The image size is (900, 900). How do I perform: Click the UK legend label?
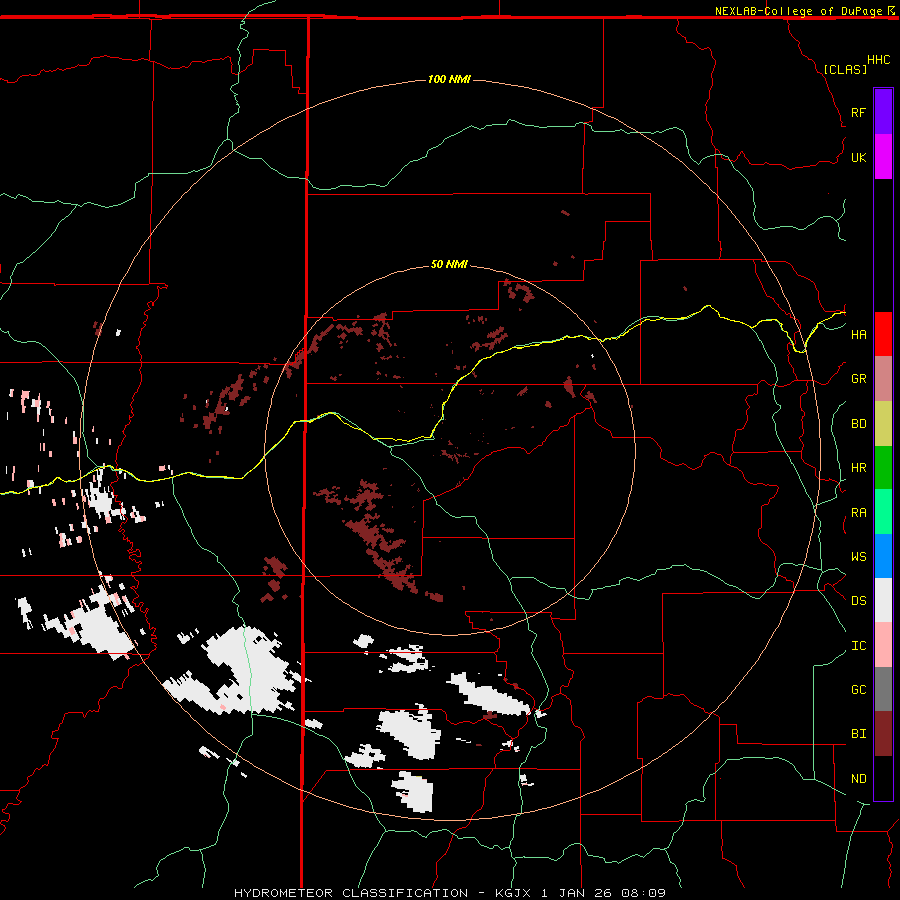click(858, 157)
